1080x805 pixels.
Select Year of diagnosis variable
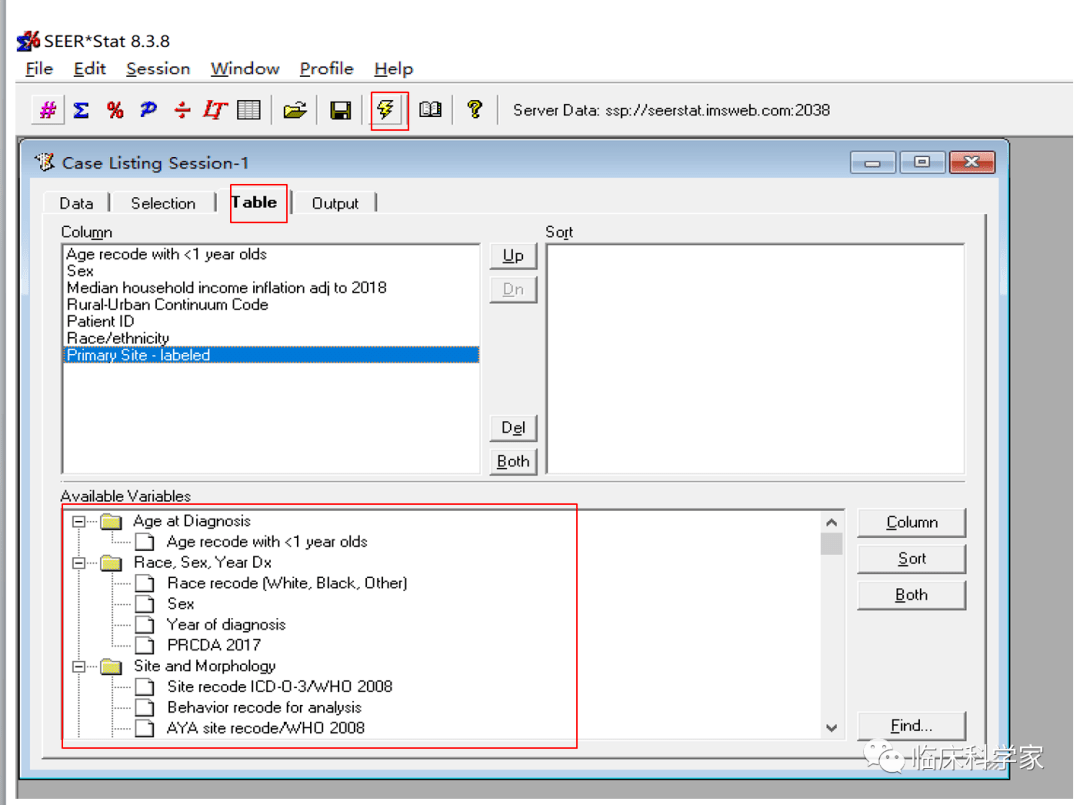coord(226,624)
